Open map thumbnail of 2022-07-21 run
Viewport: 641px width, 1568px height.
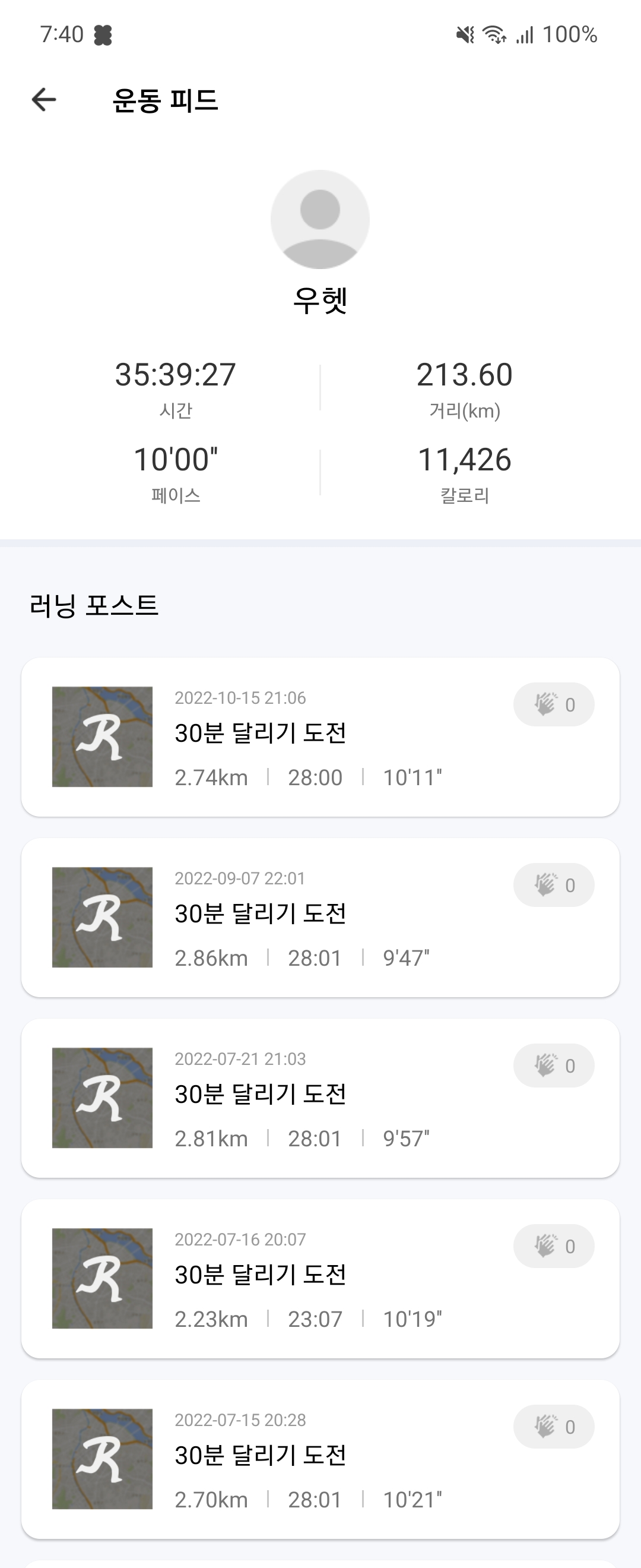(x=102, y=1098)
